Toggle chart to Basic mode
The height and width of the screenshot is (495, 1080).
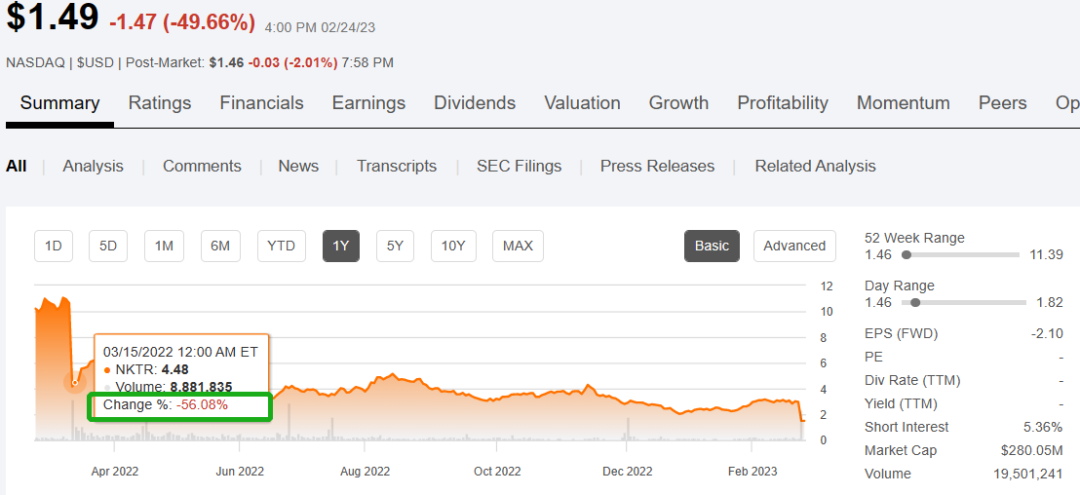[x=711, y=246]
